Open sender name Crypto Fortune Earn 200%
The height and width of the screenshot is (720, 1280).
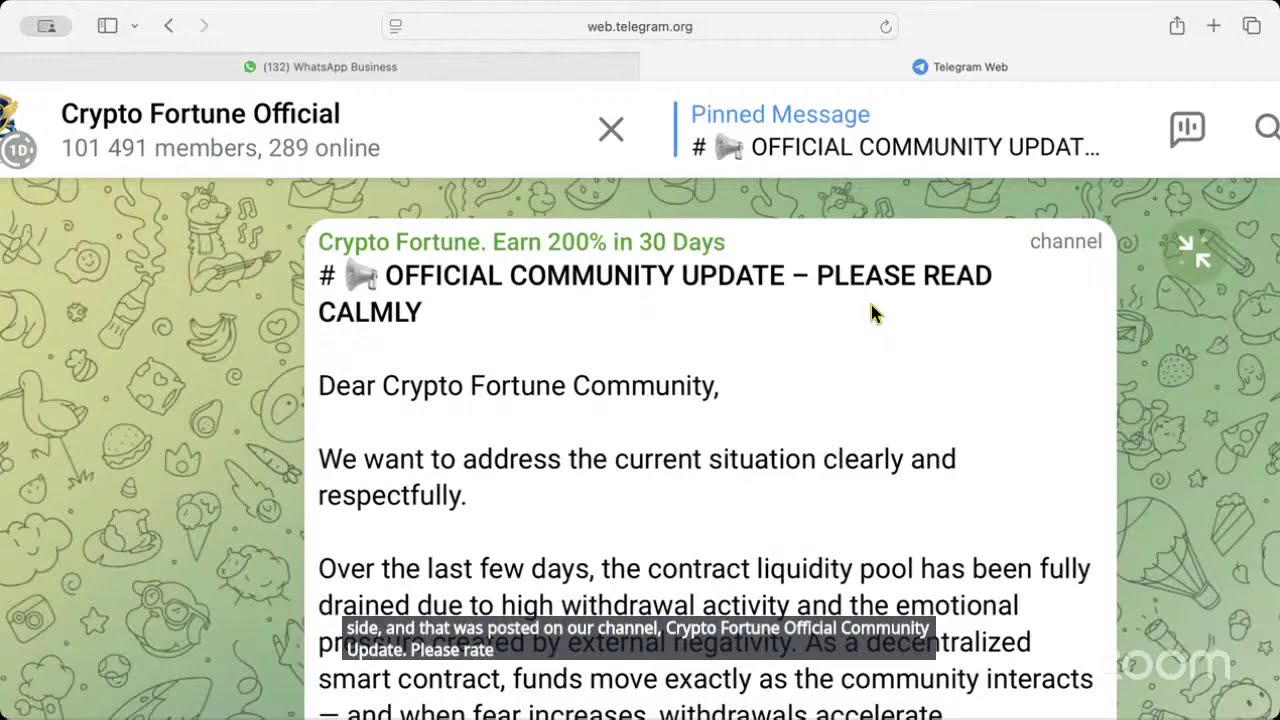(x=521, y=242)
